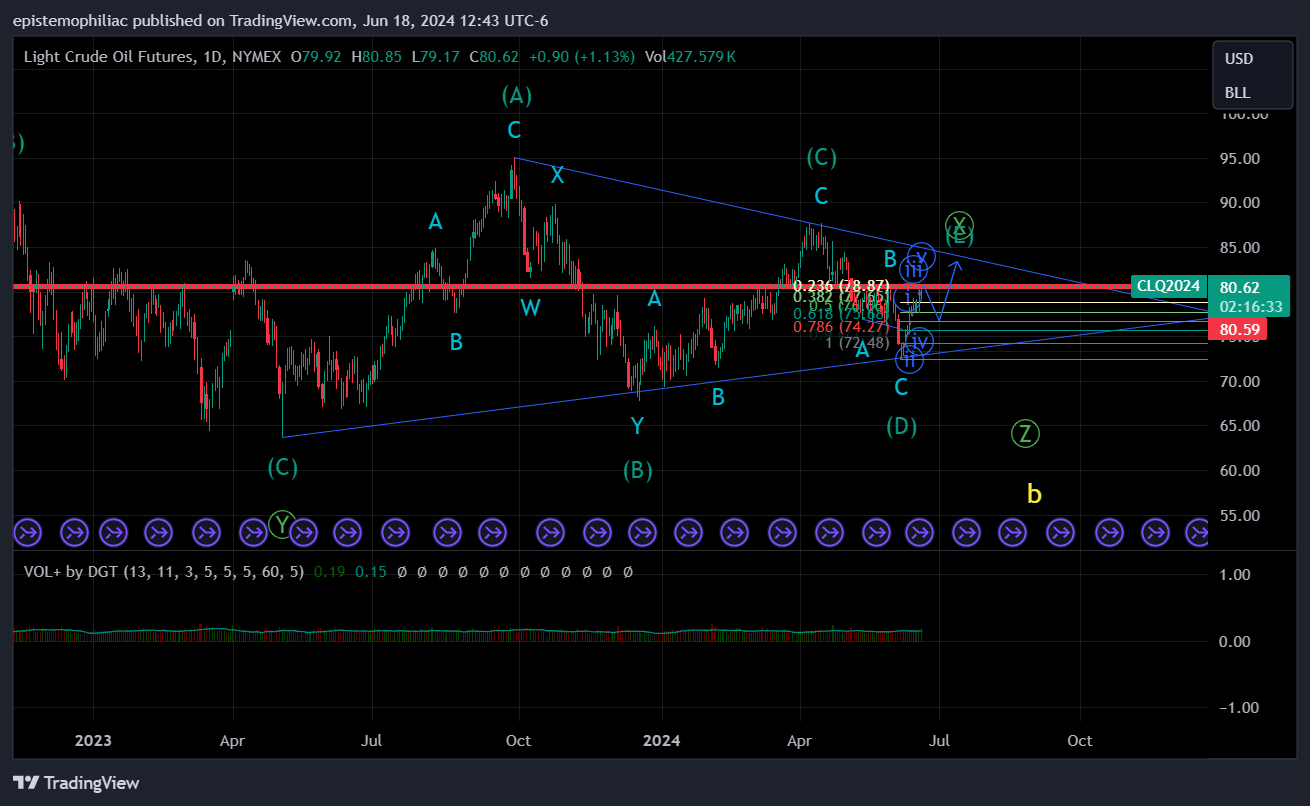This screenshot has width=1310, height=806.
Task: Click the blue circled ii wave marker
Action: (909, 358)
